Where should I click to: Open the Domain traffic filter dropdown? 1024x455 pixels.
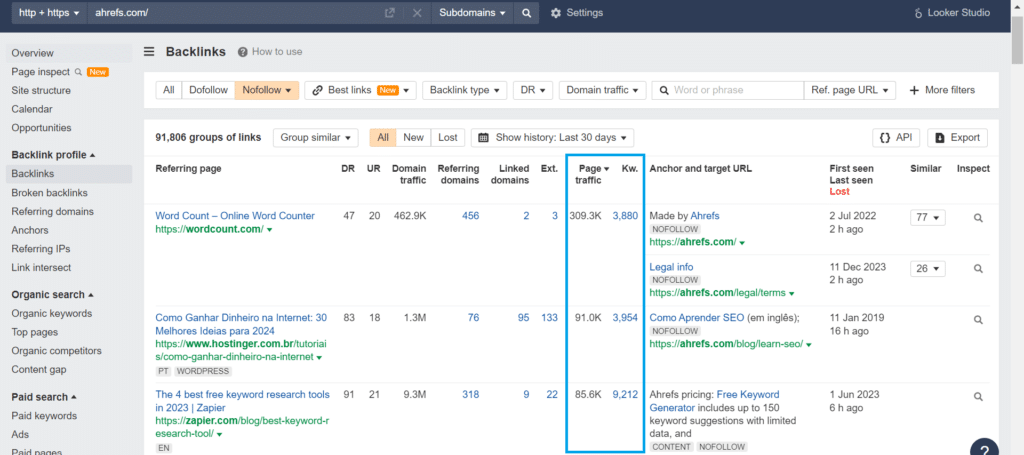point(602,90)
